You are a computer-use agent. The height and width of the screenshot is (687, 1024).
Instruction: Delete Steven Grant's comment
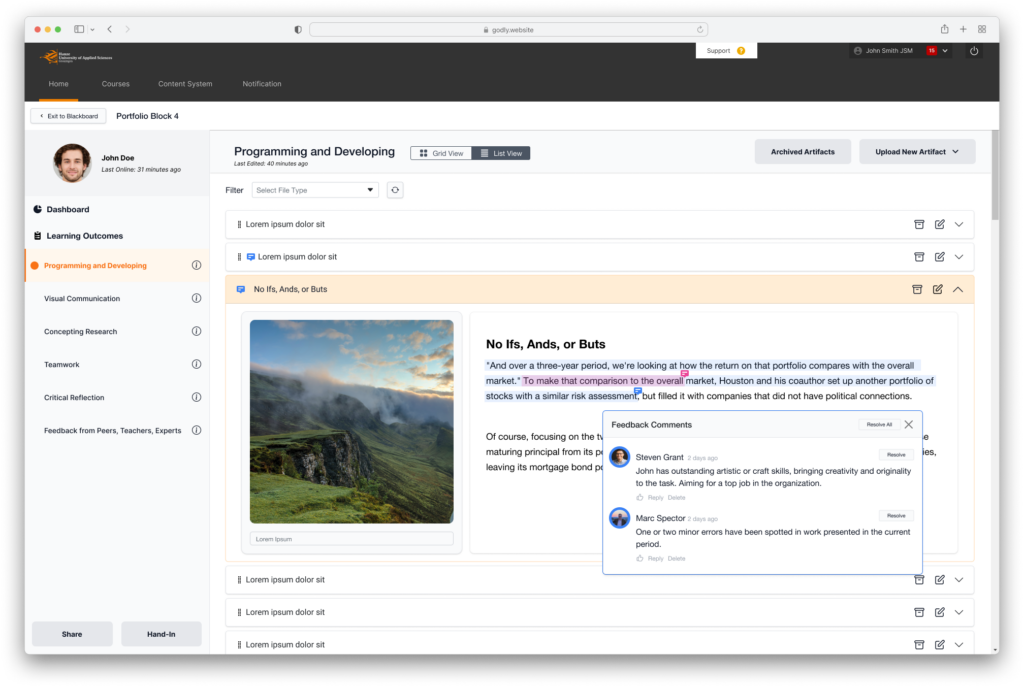(677, 498)
